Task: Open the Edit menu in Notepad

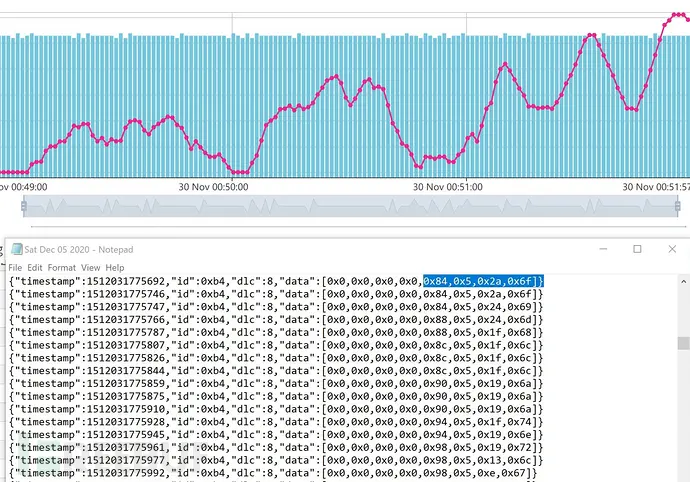Action: pos(35,268)
